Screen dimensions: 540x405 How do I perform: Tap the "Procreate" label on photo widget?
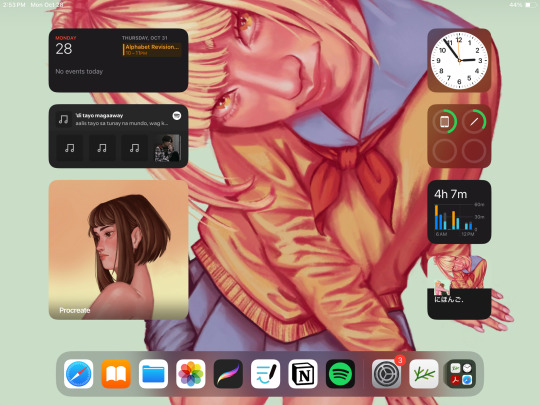[x=75, y=310]
